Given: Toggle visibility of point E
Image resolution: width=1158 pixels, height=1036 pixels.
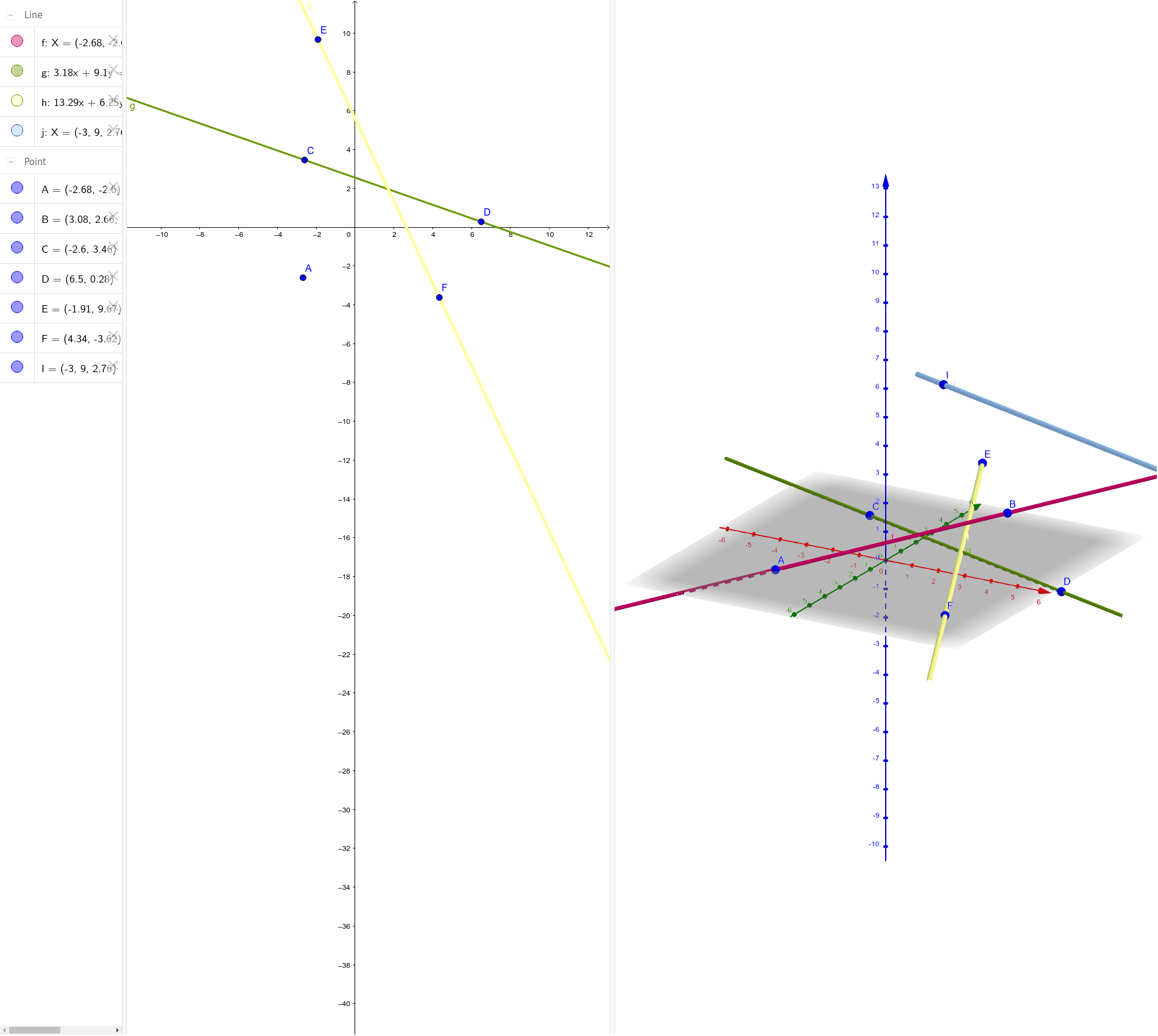Looking at the screenshot, I should (17, 307).
